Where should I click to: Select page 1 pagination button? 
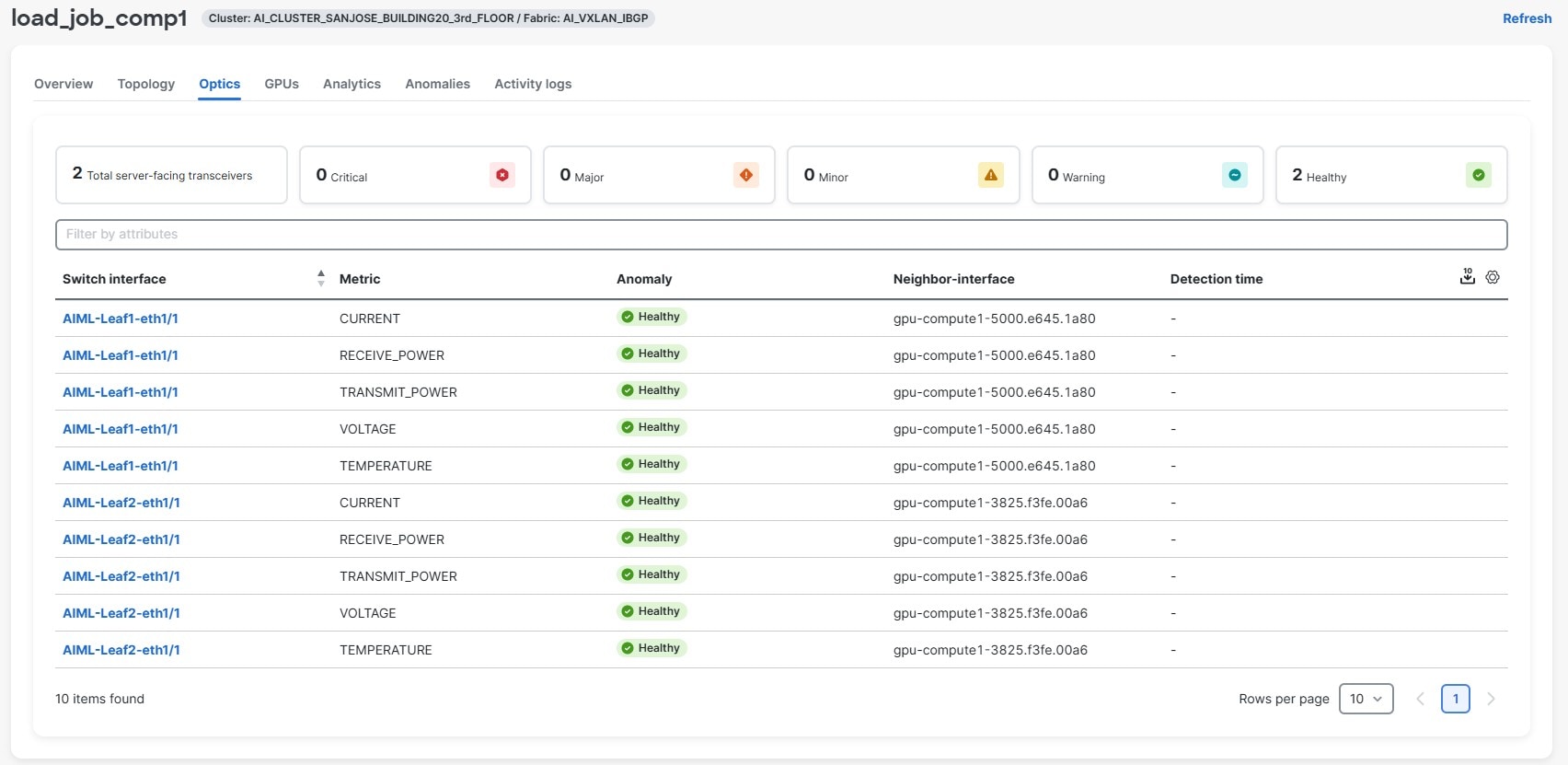[1455, 699]
